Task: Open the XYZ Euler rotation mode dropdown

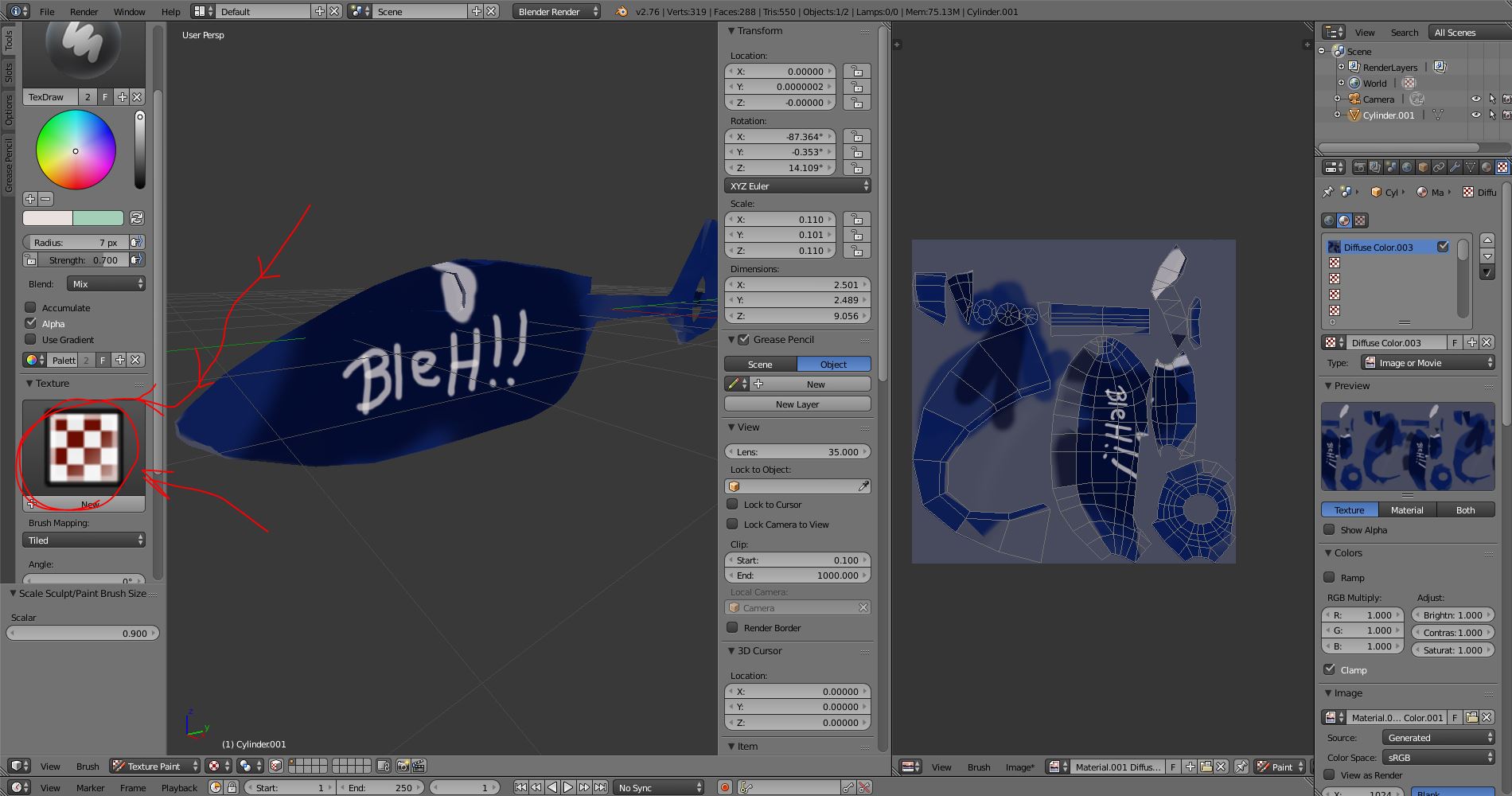Action: [x=797, y=185]
